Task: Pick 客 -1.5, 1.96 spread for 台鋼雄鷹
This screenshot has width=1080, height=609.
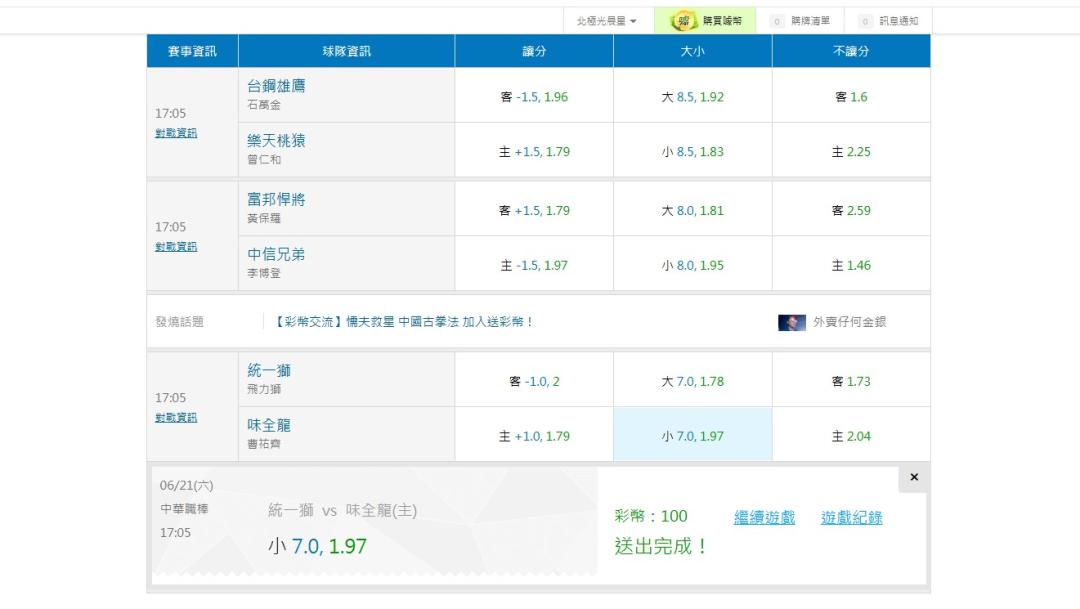Action: pyautogui.click(x=534, y=97)
